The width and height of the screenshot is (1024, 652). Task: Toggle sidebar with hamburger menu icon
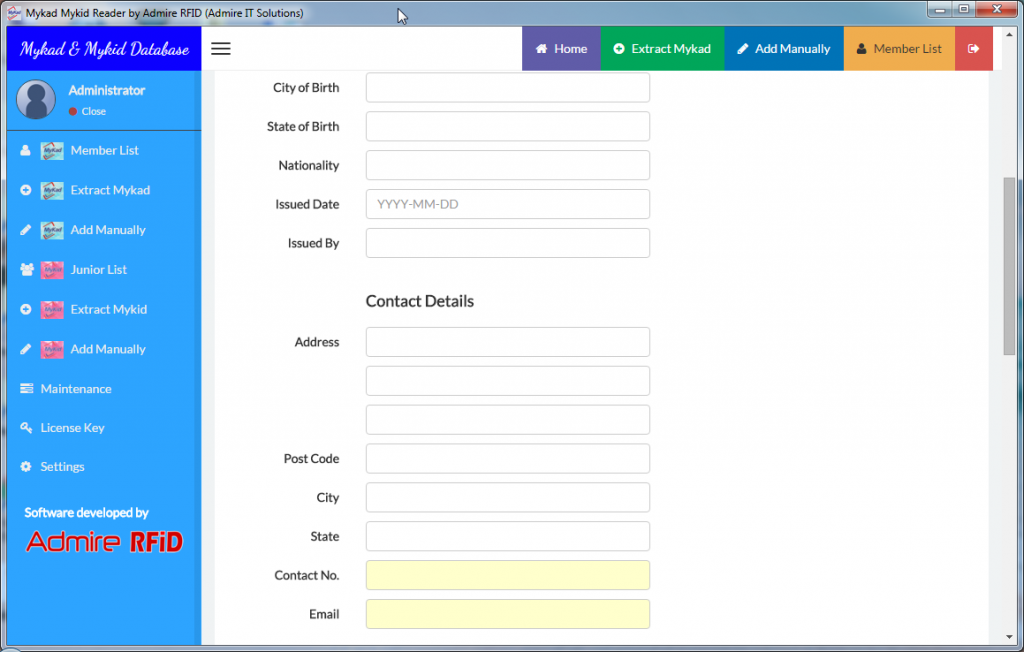tap(221, 49)
